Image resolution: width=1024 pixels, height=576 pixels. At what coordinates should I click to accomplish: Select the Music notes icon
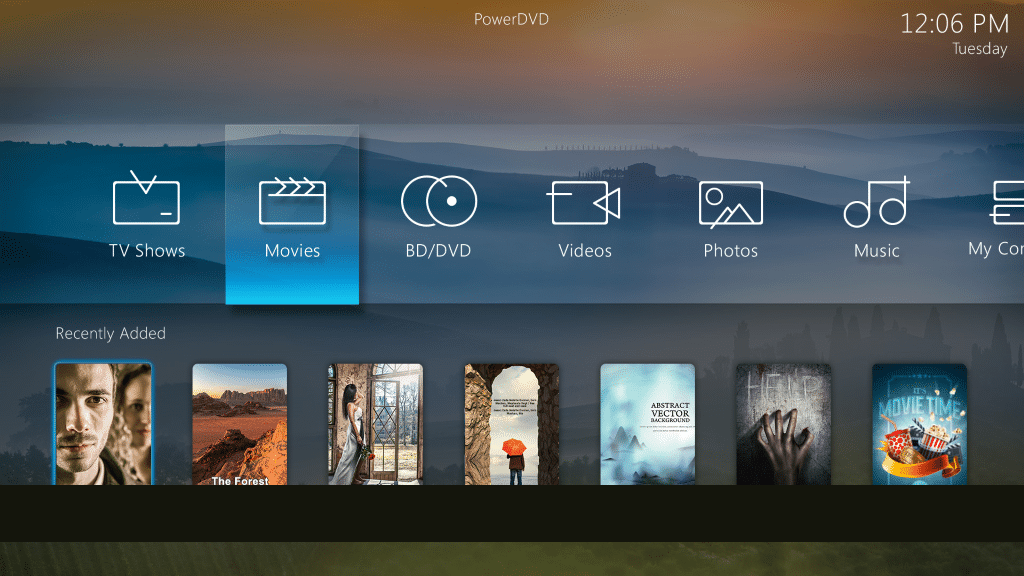coord(876,203)
